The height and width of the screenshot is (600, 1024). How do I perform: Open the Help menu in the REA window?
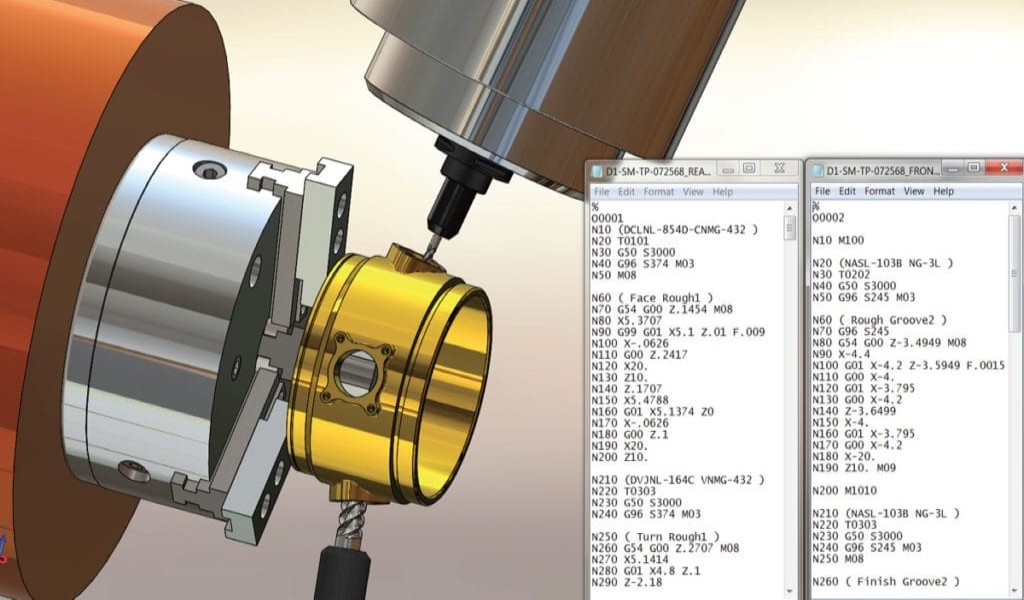pyautogui.click(x=722, y=192)
